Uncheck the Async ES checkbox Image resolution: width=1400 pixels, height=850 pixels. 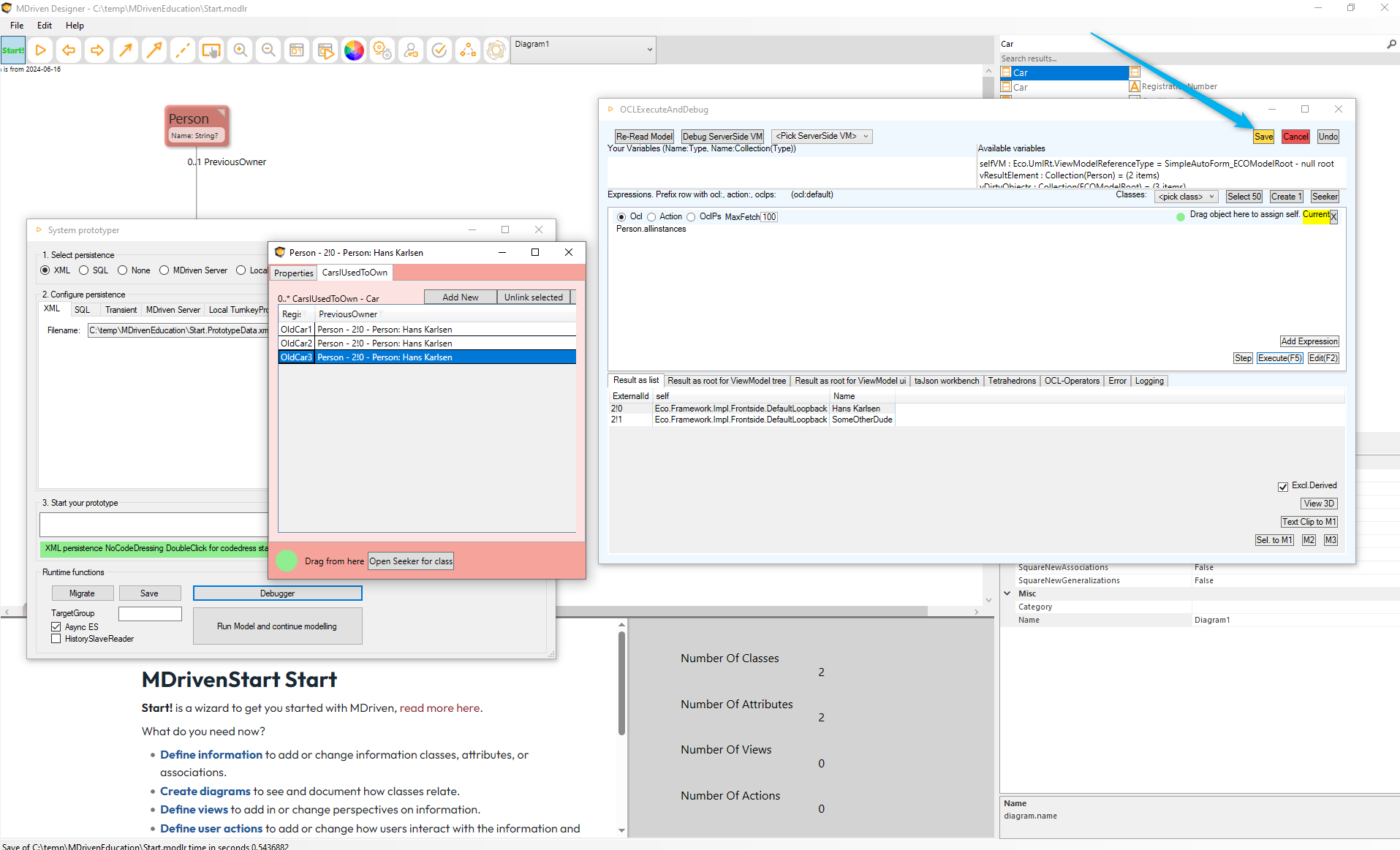[x=56, y=627]
